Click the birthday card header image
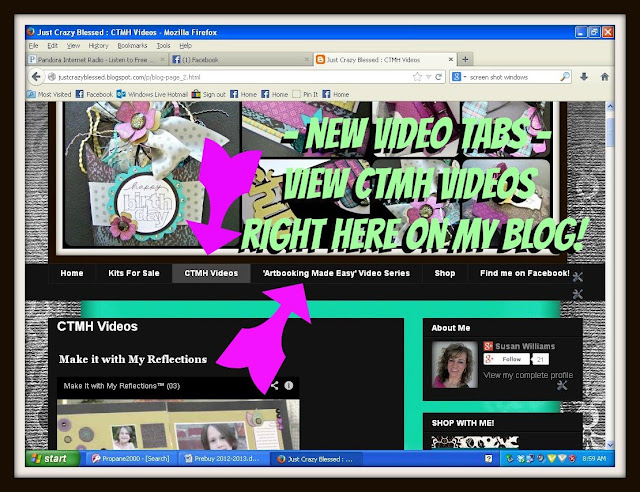The height and width of the screenshot is (492, 640). tap(152, 174)
